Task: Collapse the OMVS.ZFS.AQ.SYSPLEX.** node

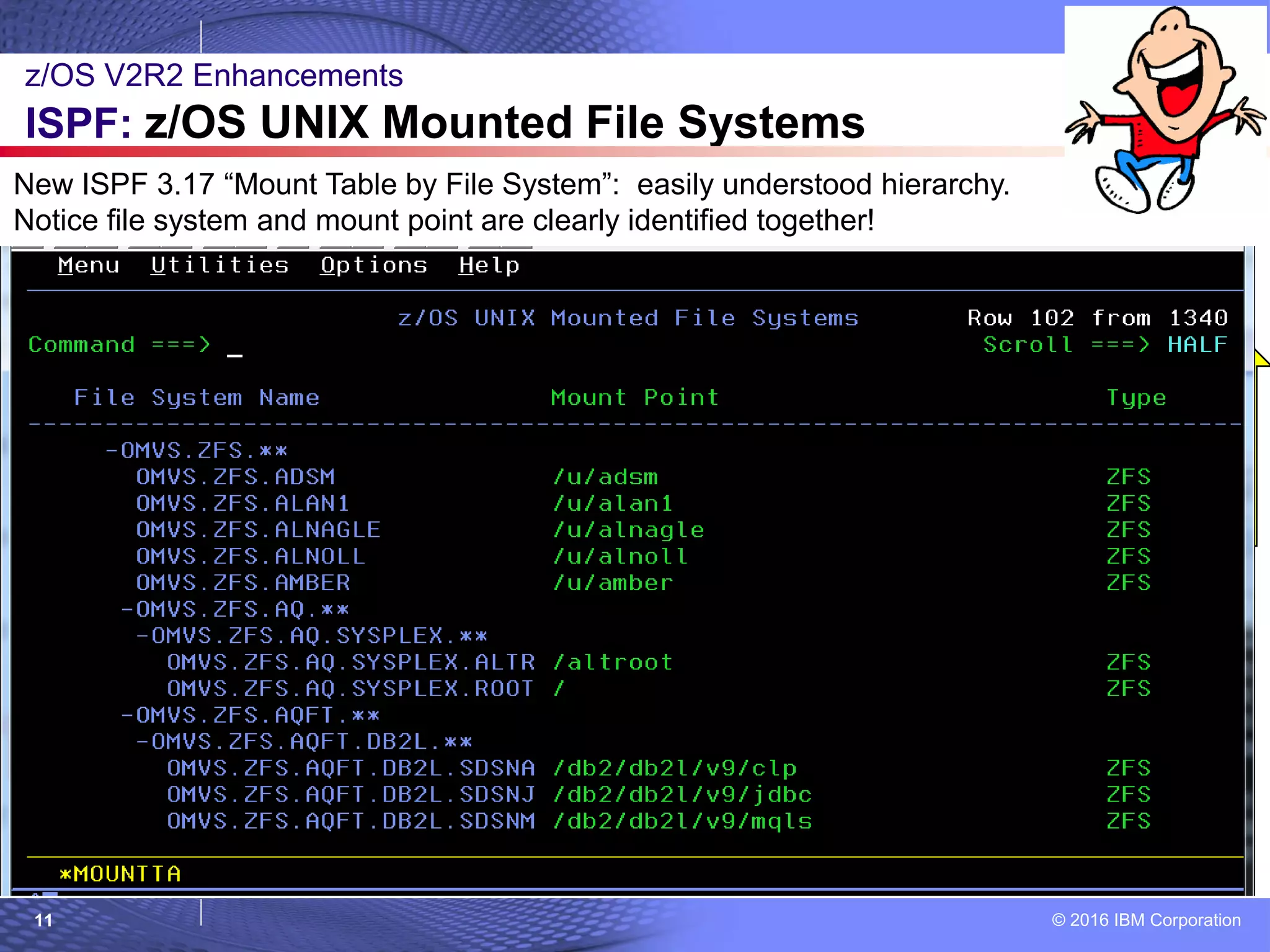Action: coord(143,636)
